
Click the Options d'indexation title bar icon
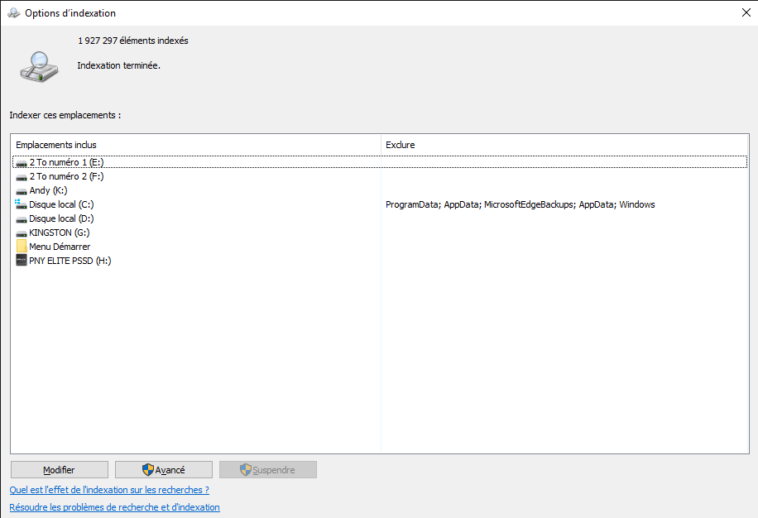point(14,13)
